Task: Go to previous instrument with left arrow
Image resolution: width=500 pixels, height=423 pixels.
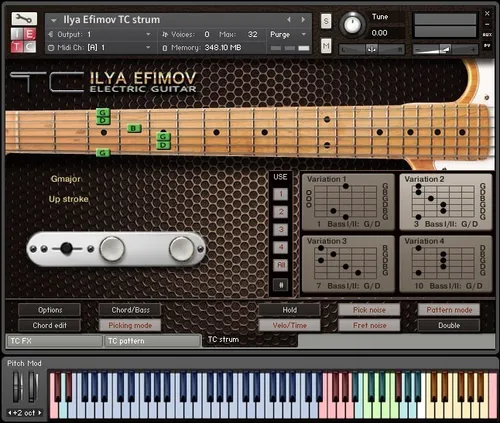Action: 289,20
